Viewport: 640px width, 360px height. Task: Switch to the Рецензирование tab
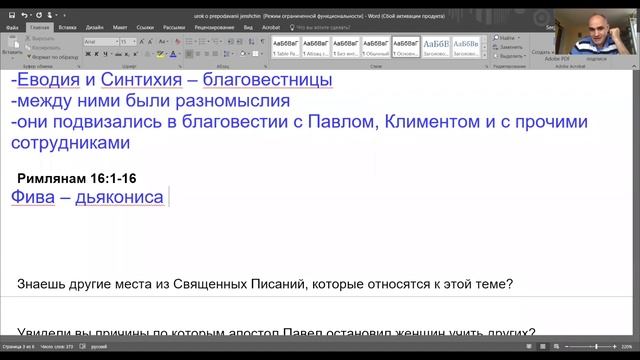coord(214,27)
